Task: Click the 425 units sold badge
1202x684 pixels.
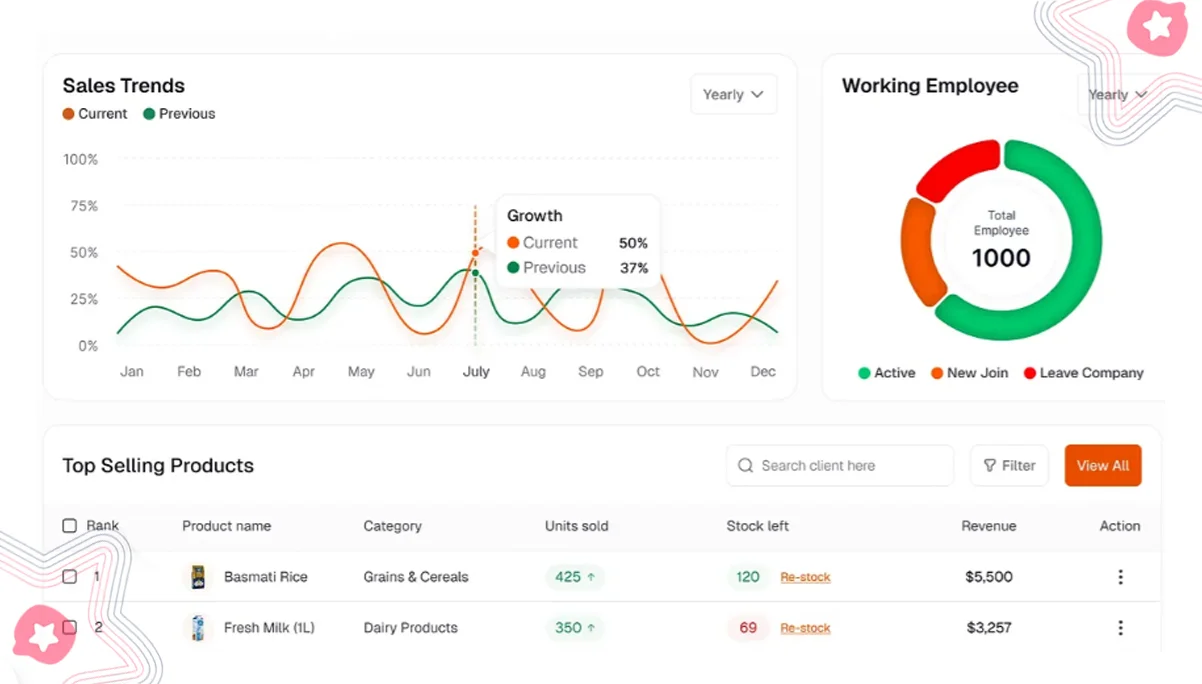Action: point(575,577)
